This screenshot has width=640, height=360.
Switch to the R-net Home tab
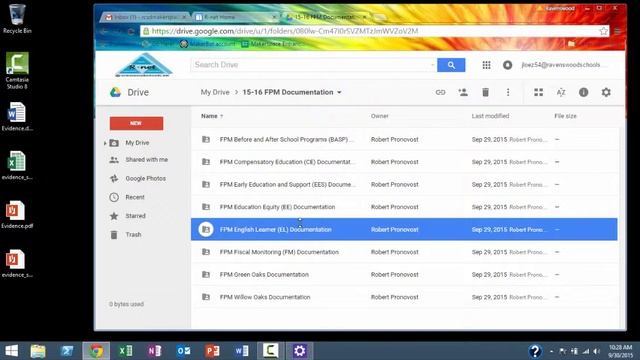point(235,17)
